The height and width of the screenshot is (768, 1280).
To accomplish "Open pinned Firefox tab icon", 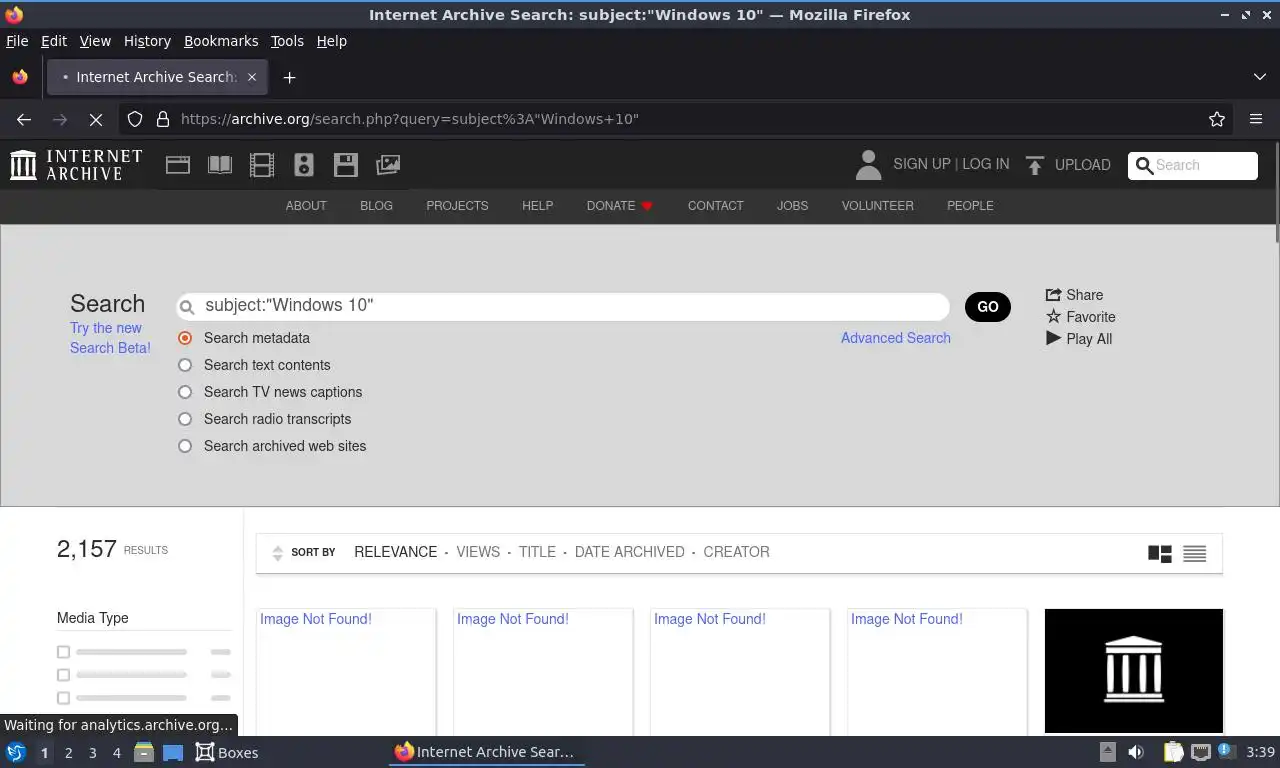I will coord(20,77).
